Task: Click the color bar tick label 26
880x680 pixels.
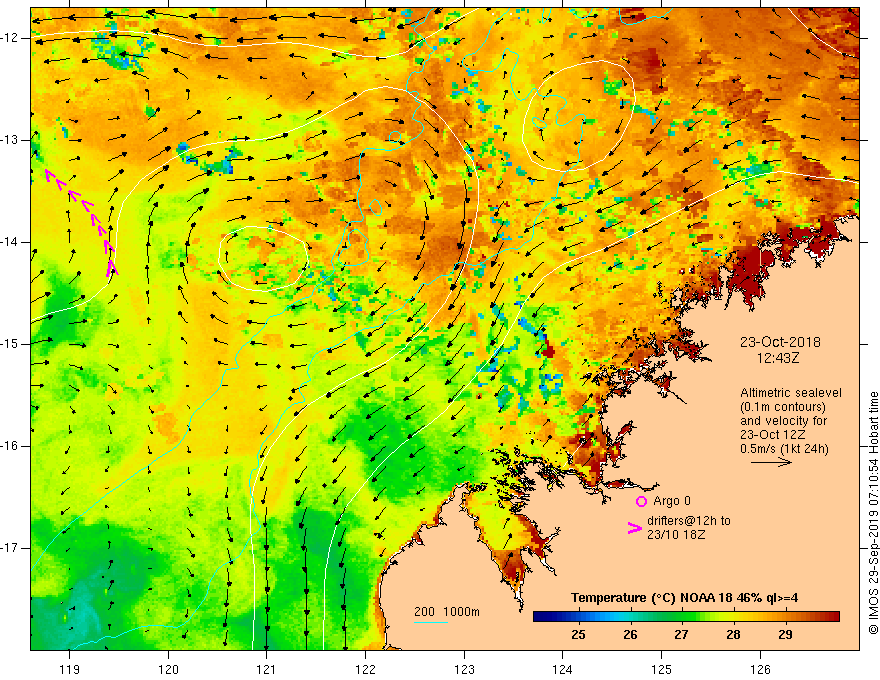Action: coord(630,635)
